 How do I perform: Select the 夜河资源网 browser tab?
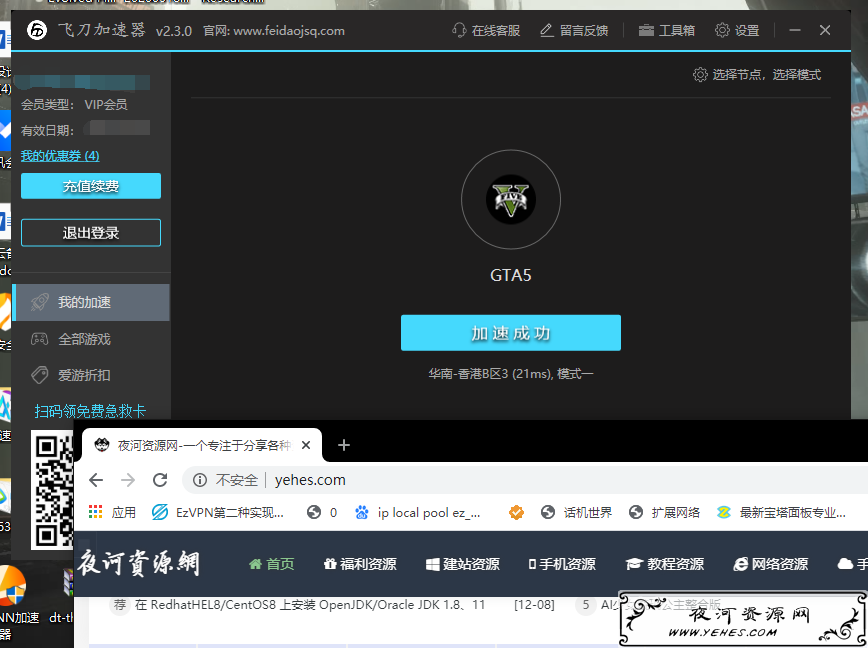click(202, 445)
